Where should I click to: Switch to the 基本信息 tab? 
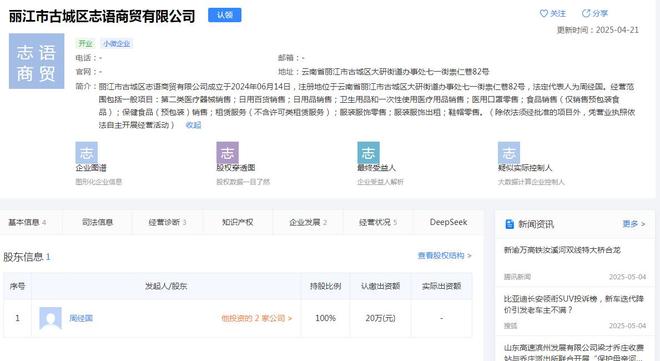pos(27,222)
